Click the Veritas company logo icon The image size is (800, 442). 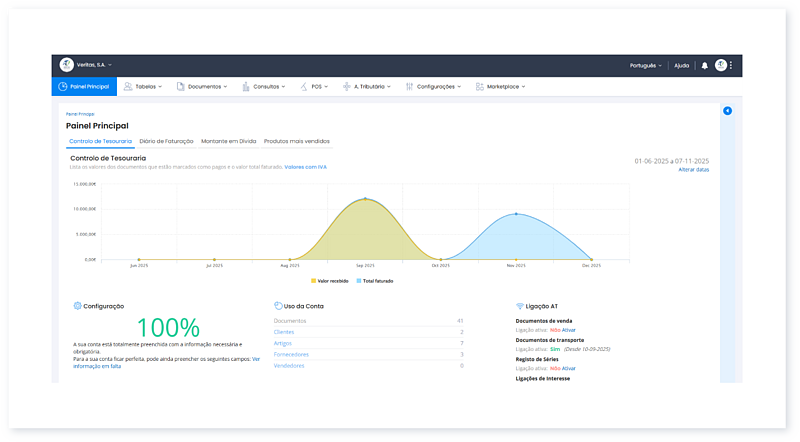tap(67, 65)
